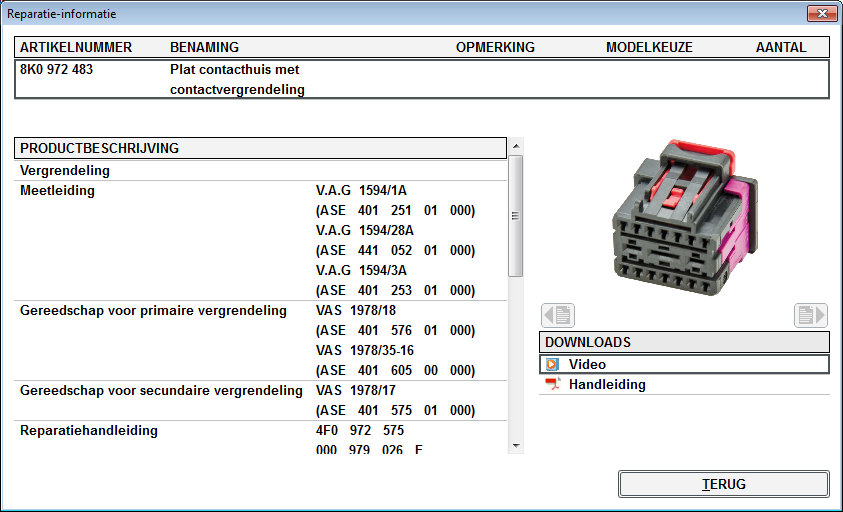The image size is (843, 512).
Task: Click the ARTIKELNUMMER column header
Action: 76,48
